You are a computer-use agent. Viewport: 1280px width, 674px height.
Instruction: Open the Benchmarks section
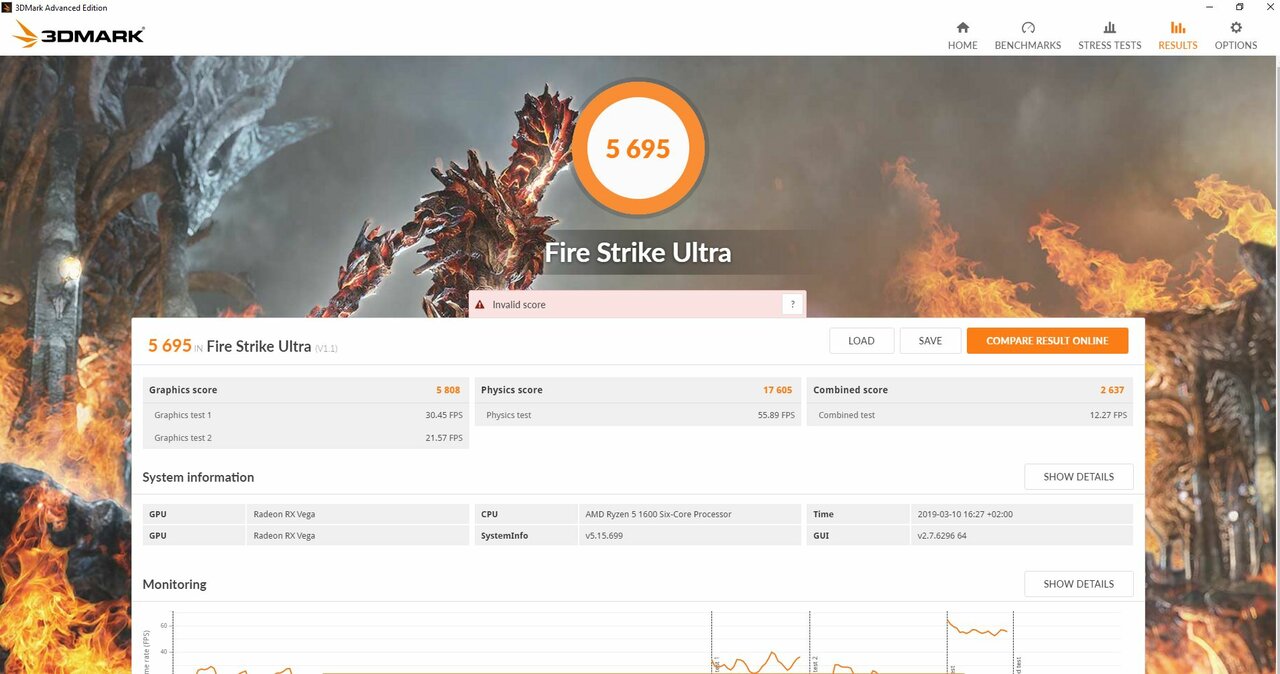coord(1027,35)
